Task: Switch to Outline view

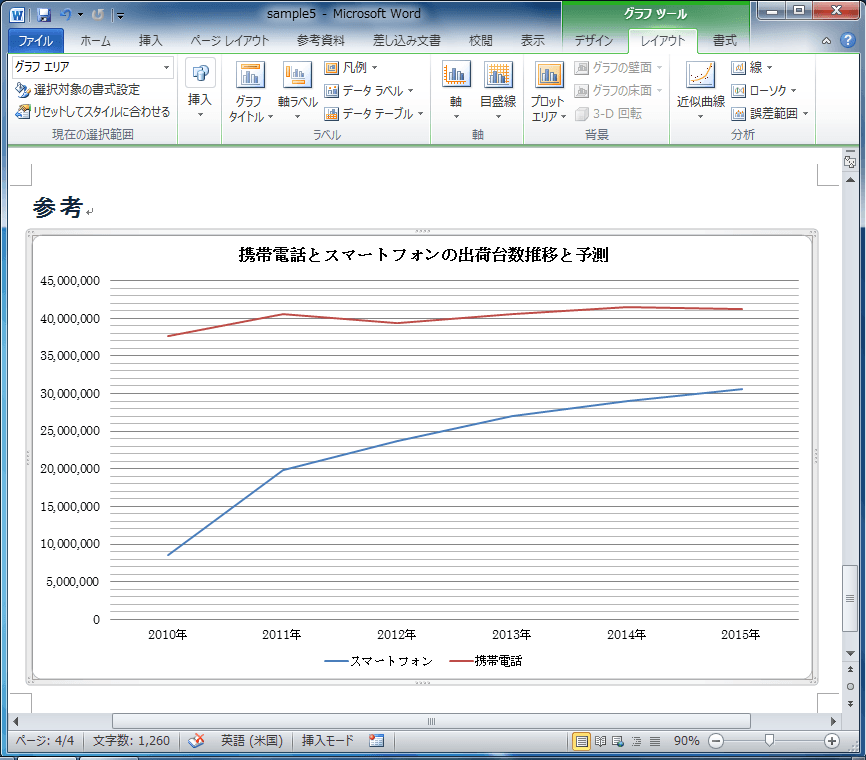Action: 636,741
